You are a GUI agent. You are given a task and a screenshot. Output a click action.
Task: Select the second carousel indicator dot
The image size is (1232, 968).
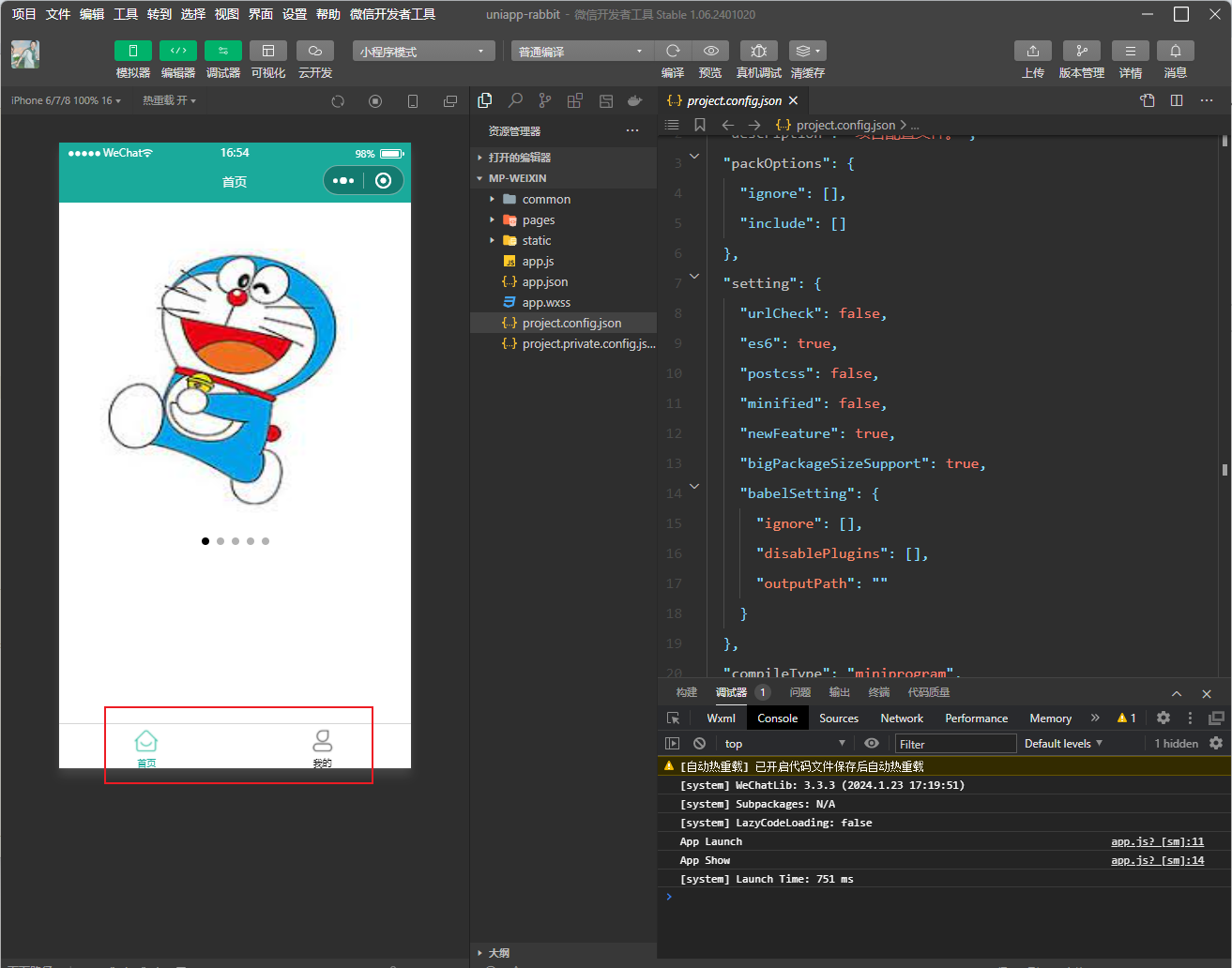tap(221, 541)
